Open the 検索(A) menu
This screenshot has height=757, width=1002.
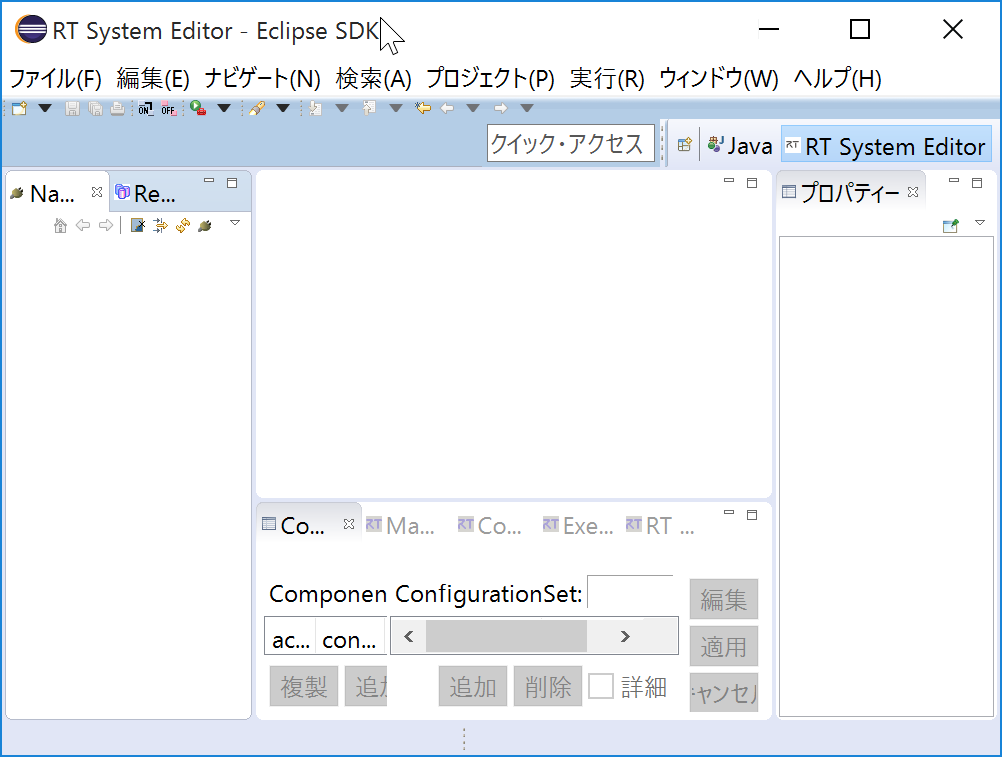coord(374,79)
